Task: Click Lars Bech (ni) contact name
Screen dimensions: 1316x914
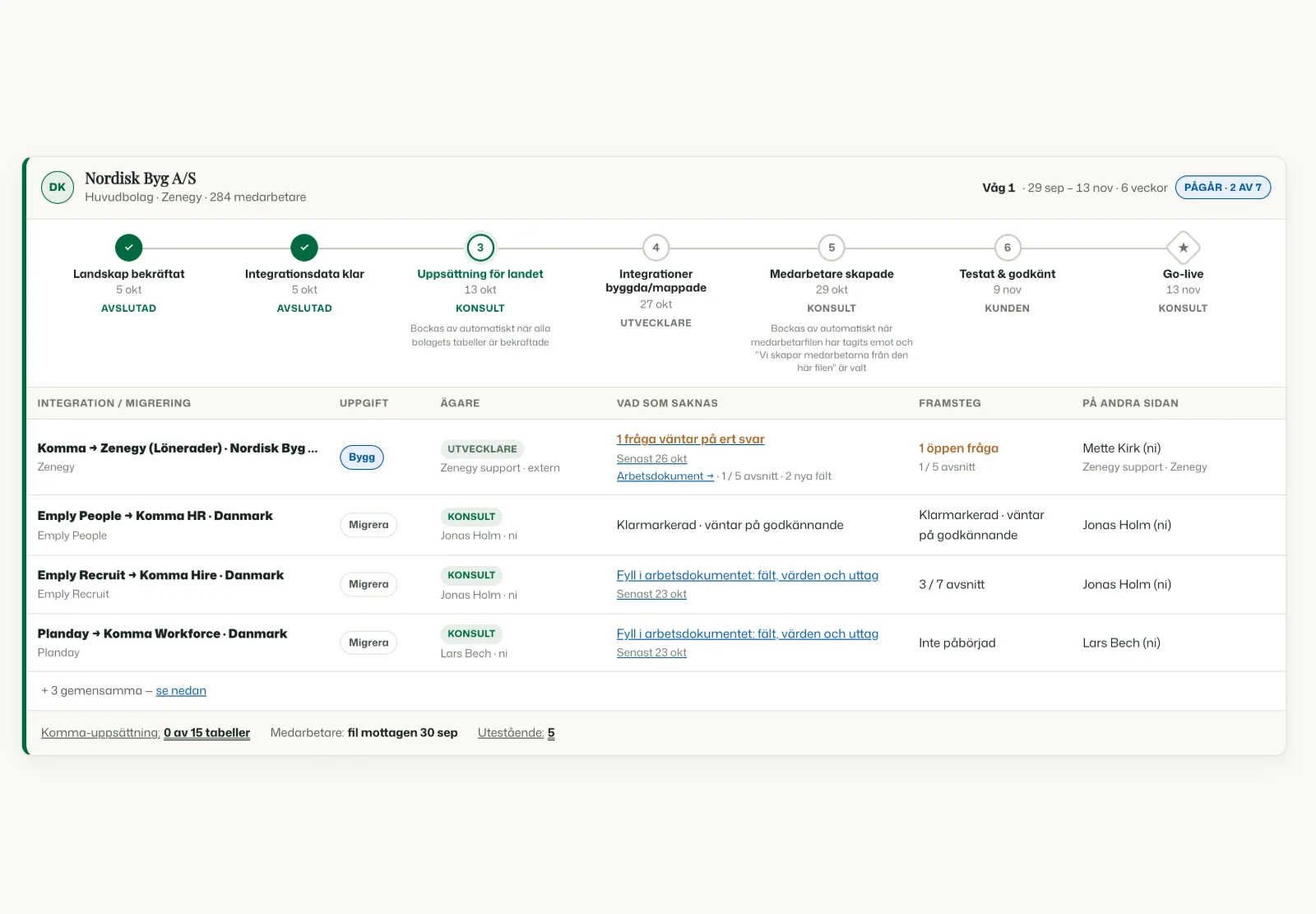Action: (1122, 643)
